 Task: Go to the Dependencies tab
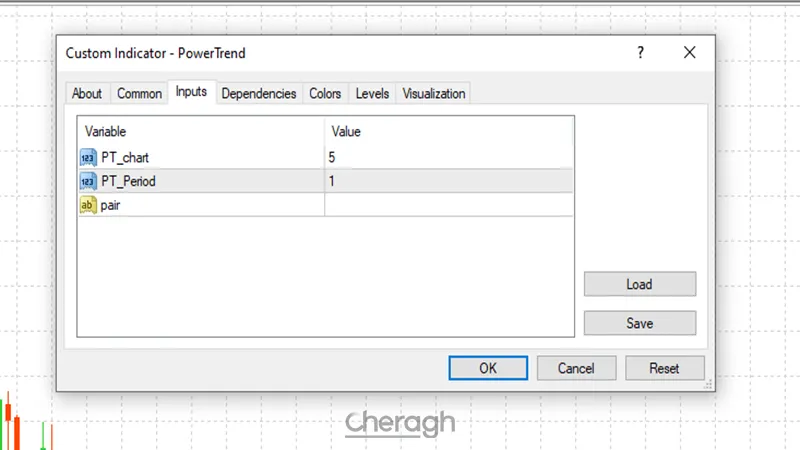(259, 93)
